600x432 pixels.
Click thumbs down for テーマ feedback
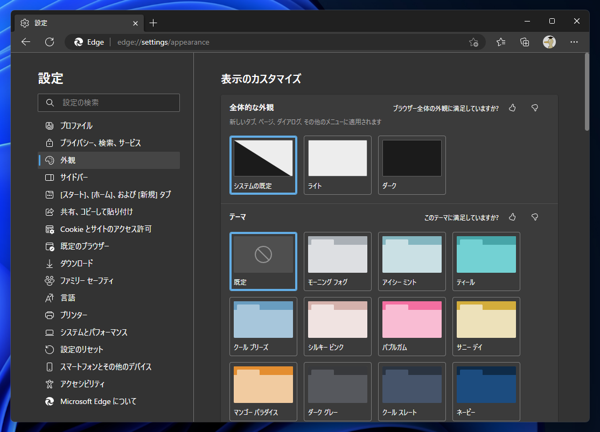point(535,217)
